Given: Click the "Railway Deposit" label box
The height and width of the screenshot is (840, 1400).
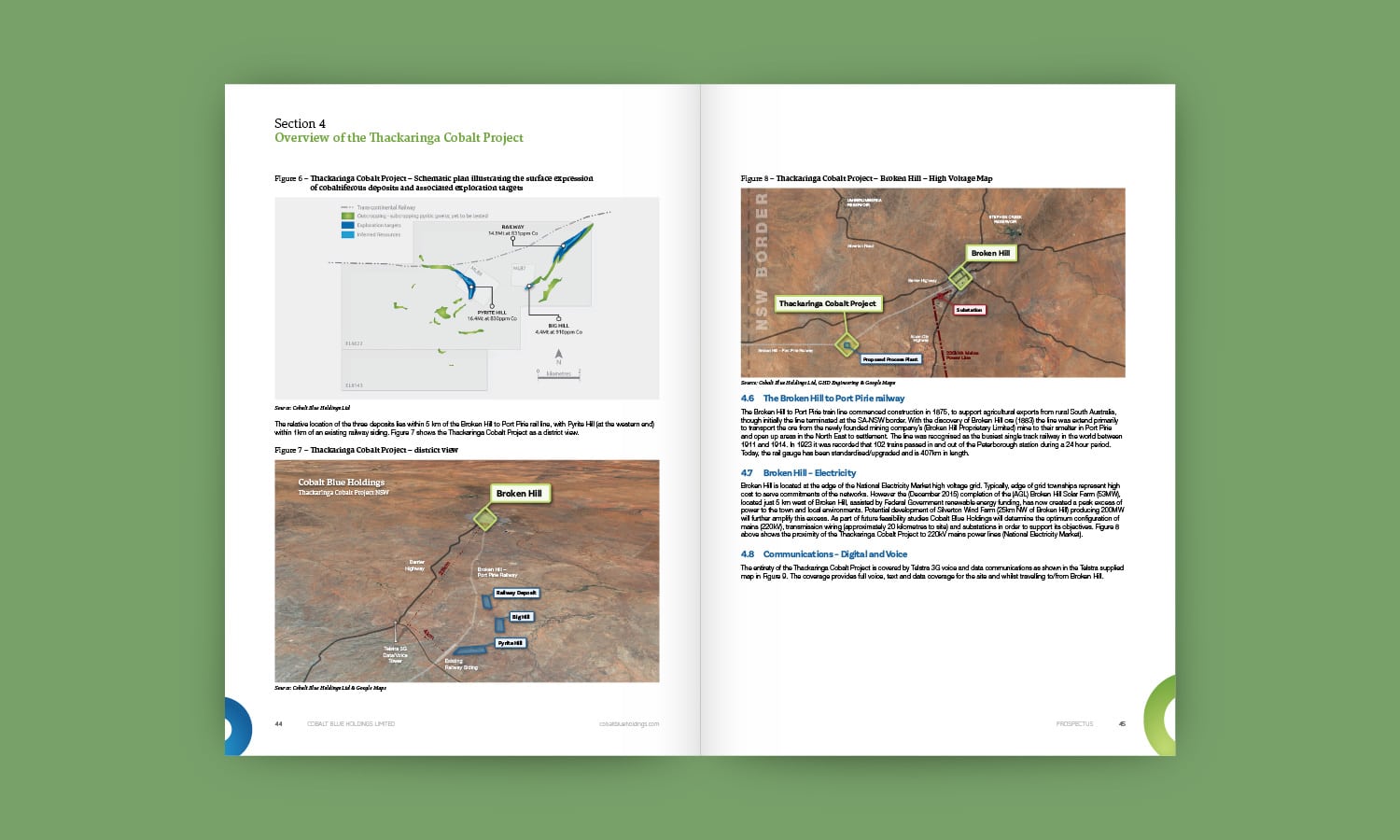Looking at the screenshot, I should pyautogui.click(x=516, y=593).
